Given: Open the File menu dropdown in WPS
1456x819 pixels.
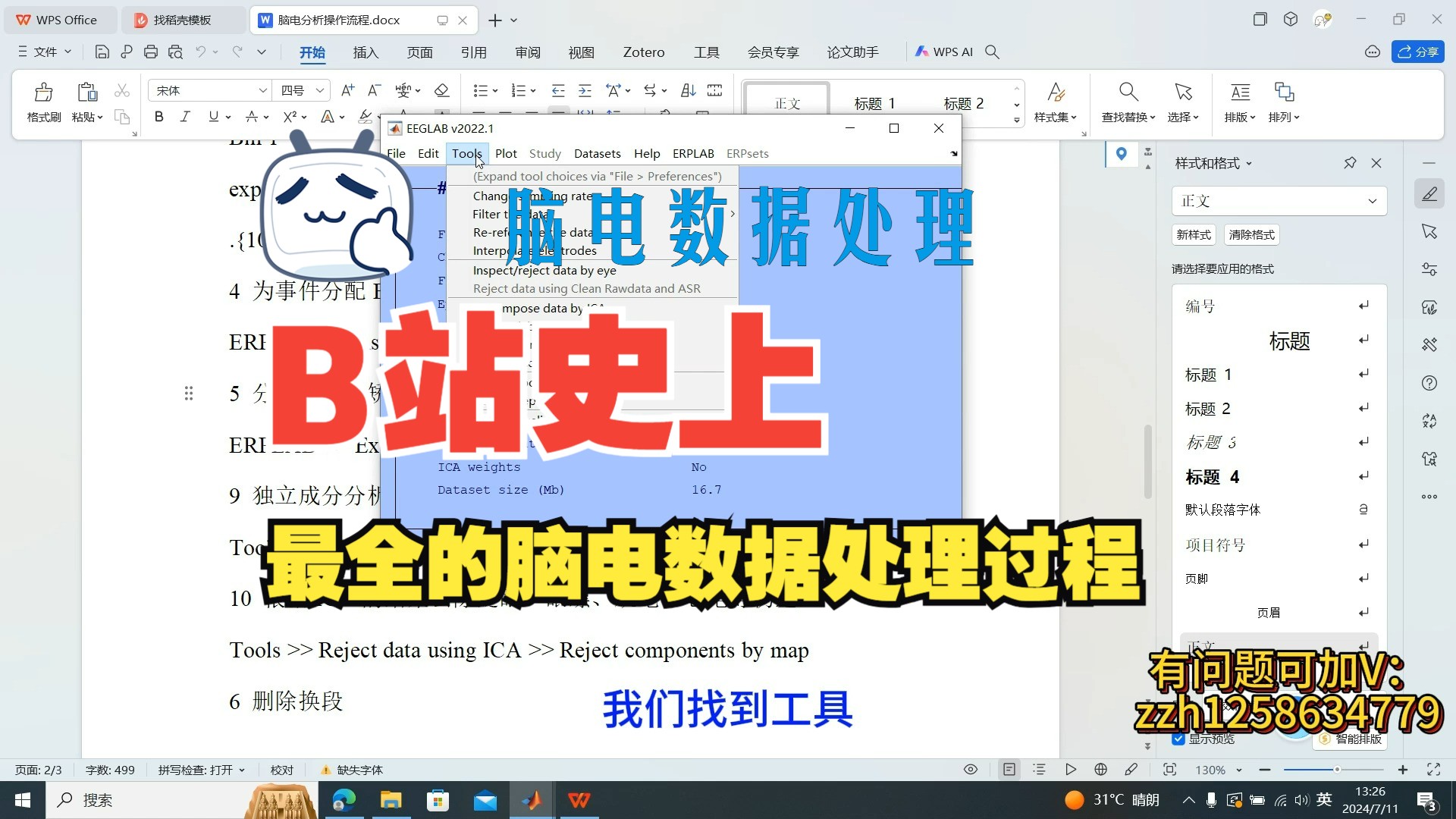Looking at the screenshot, I should pos(45,52).
